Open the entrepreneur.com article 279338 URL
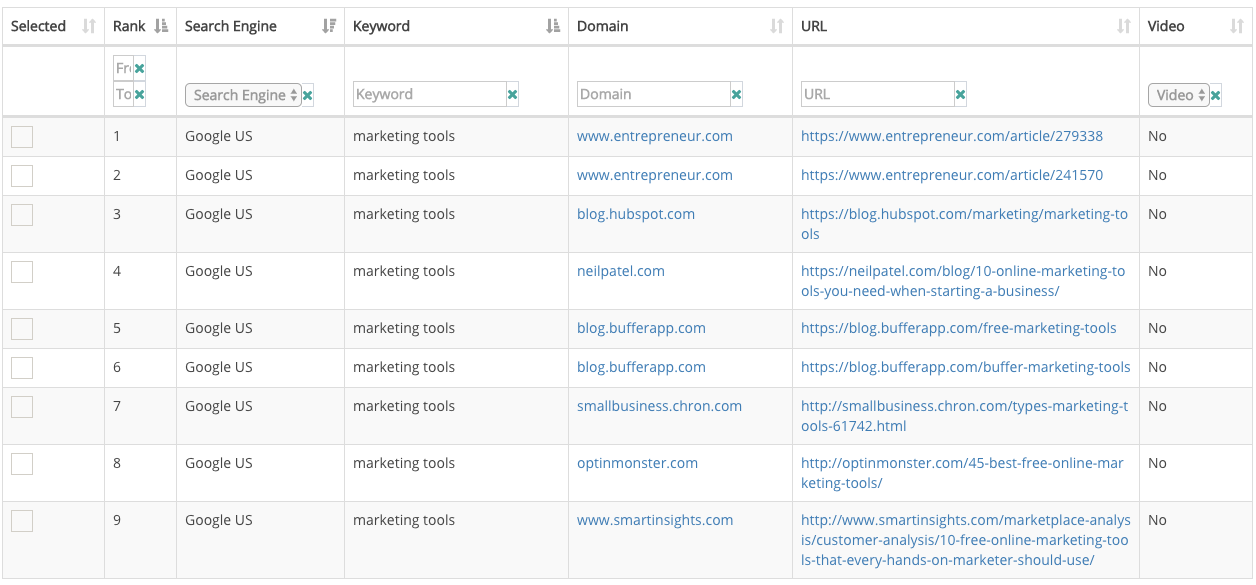The width and height of the screenshot is (1256, 585). tap(951, 136)
